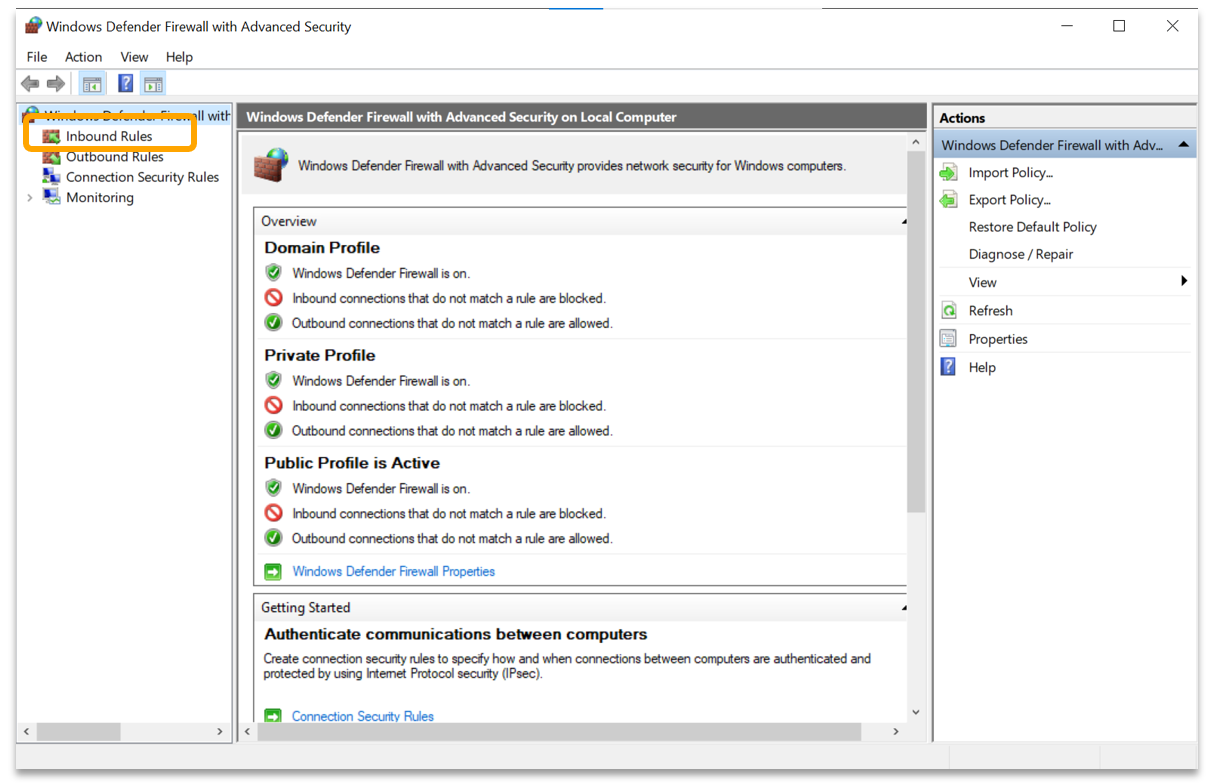Click Show/Hide Action Pane toolbar icon
The height and width of the screenshot is (783, 1208).
tap(153, 84)
